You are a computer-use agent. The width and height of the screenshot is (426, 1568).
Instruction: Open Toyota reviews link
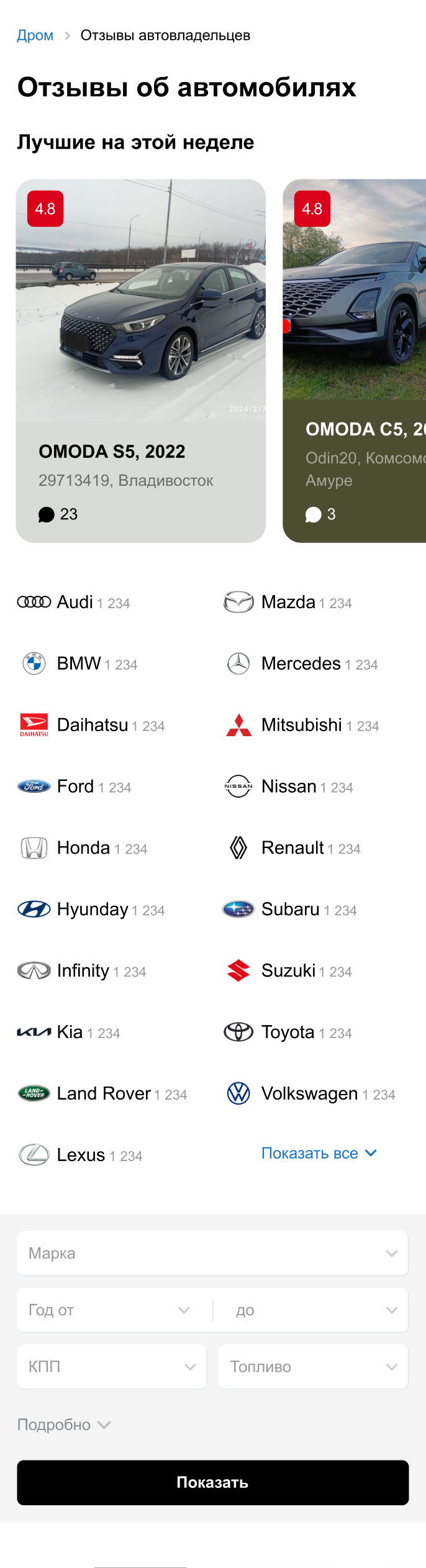[288, 1032]
